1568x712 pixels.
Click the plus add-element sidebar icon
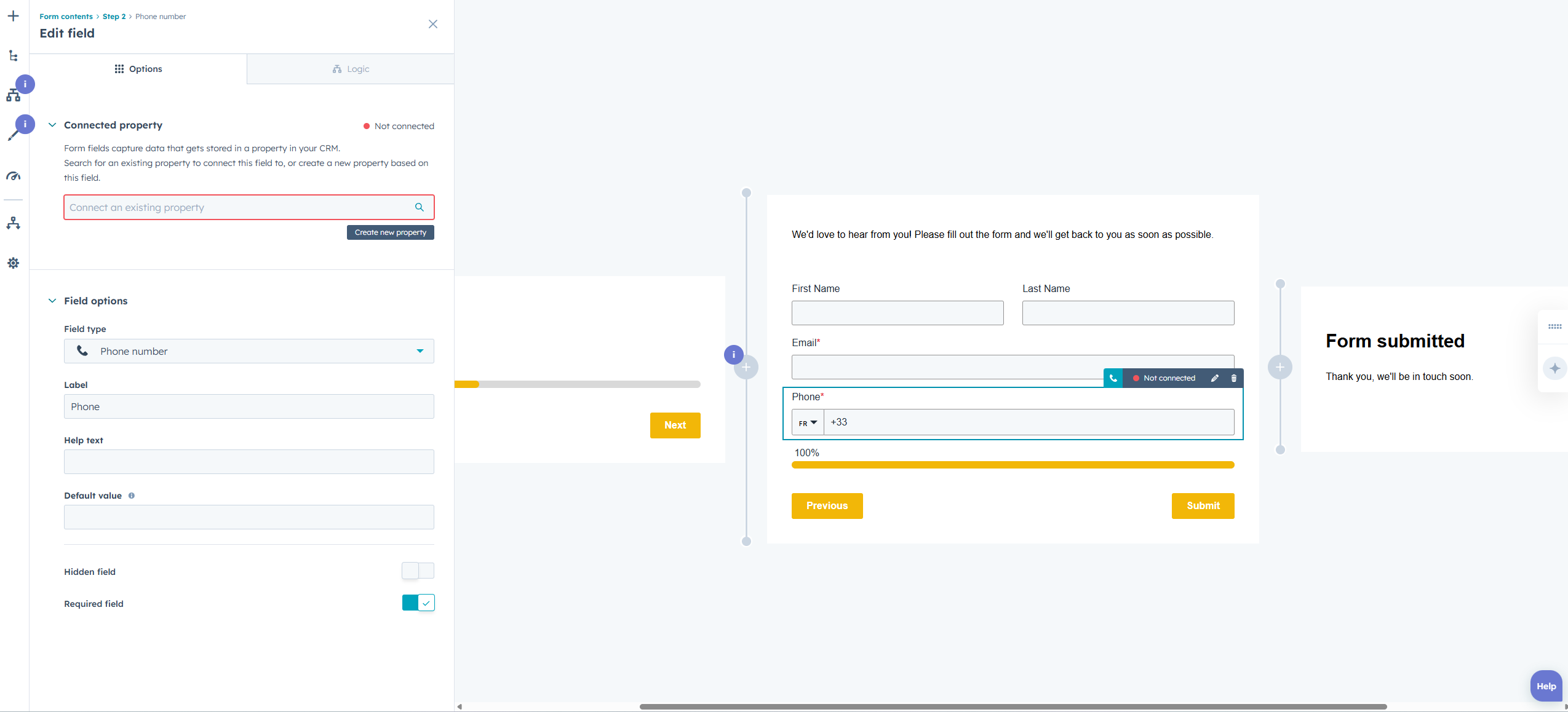13,16
